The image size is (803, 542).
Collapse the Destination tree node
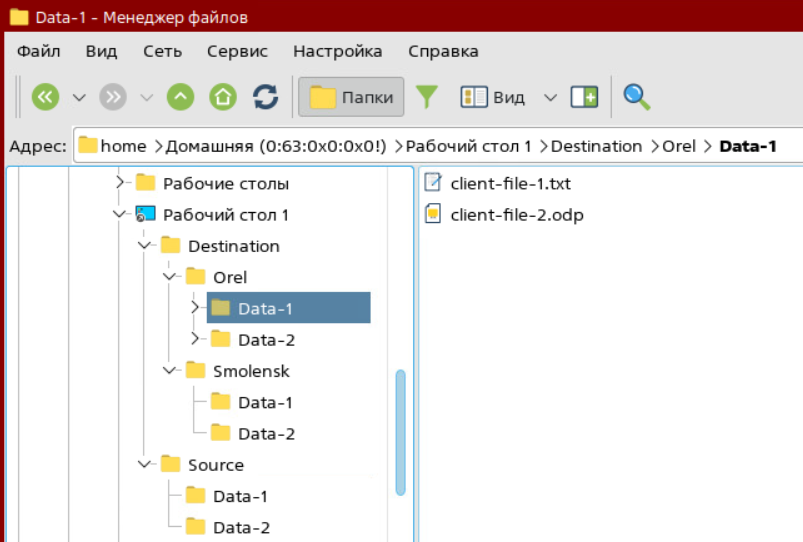(x=144, y=245)
